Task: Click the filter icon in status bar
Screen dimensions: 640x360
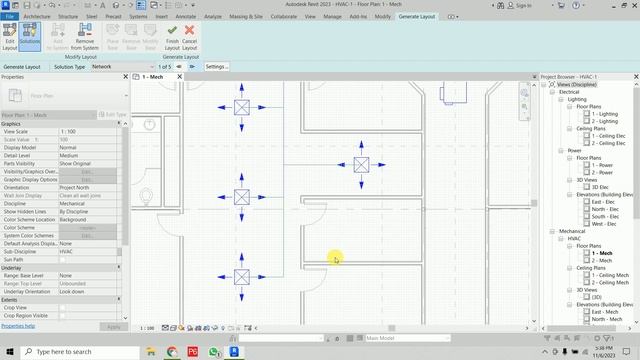Action: tap(607, 338)
